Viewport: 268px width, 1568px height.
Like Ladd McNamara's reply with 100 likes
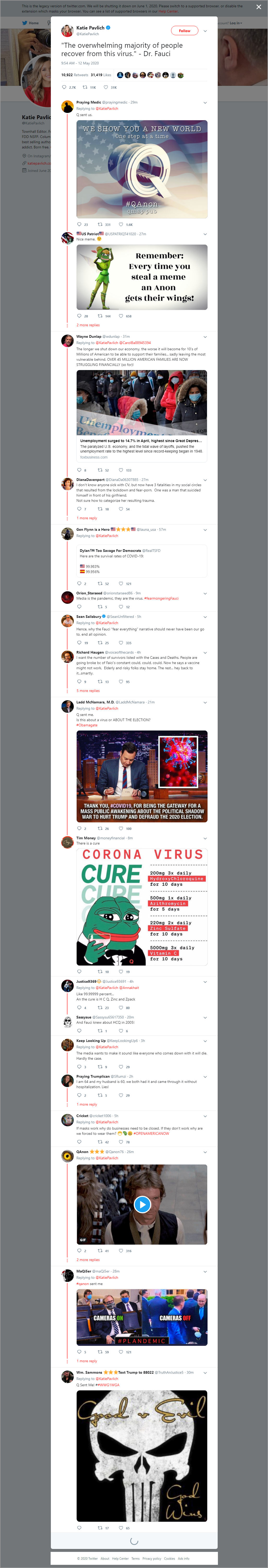[121, 828]
